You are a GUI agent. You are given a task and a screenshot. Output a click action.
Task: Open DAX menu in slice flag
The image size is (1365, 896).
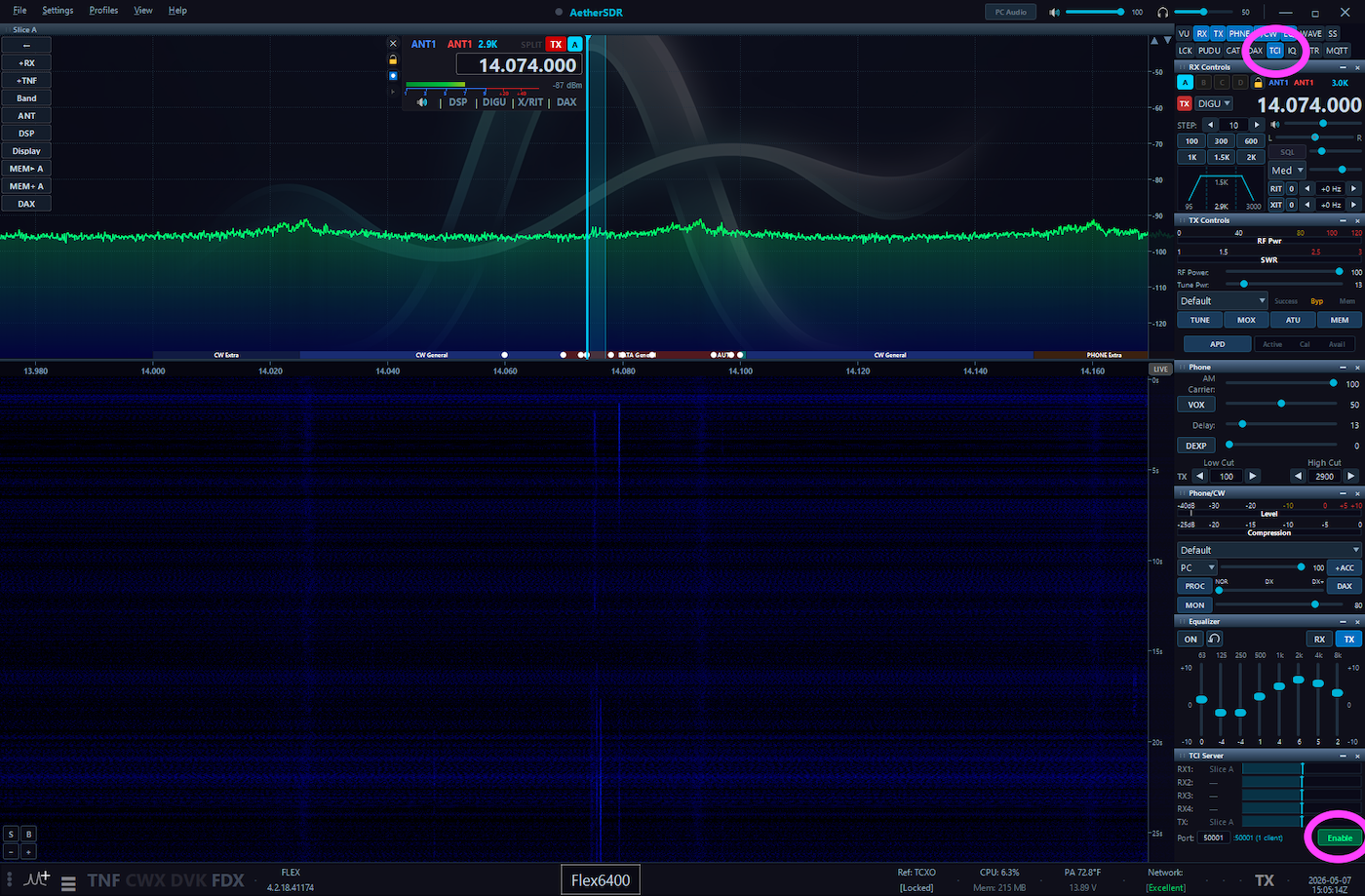(x=566, y=102)
